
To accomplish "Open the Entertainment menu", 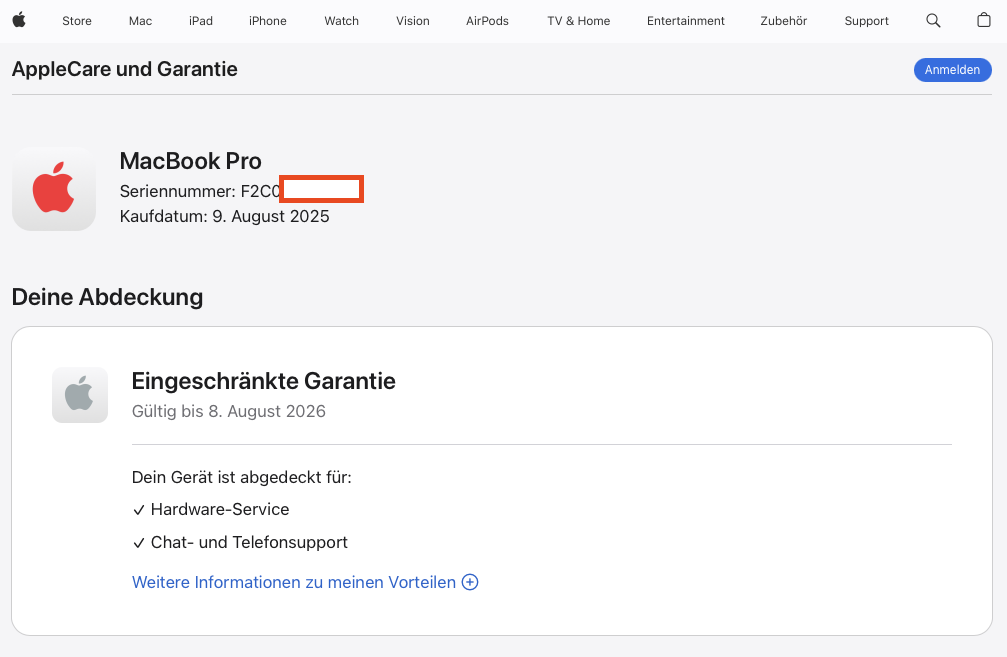I will tap(685, 21).
